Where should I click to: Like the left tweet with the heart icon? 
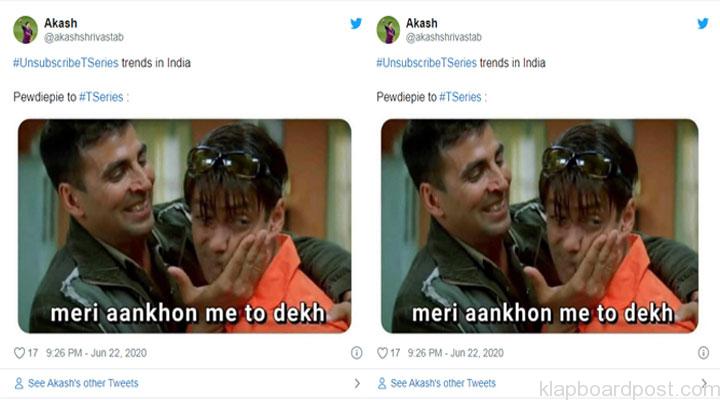click(19, 353)
